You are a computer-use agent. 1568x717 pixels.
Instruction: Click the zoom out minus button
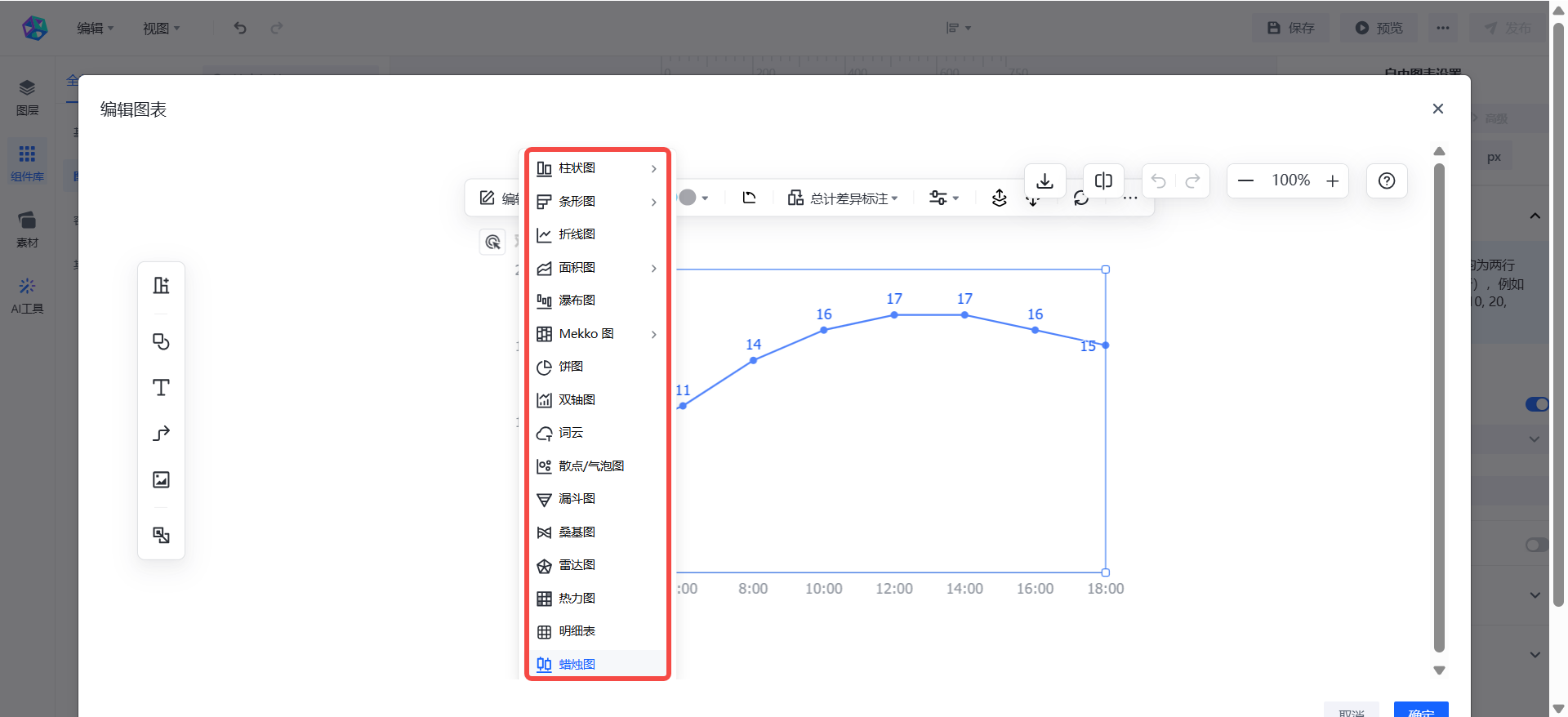1245,180
